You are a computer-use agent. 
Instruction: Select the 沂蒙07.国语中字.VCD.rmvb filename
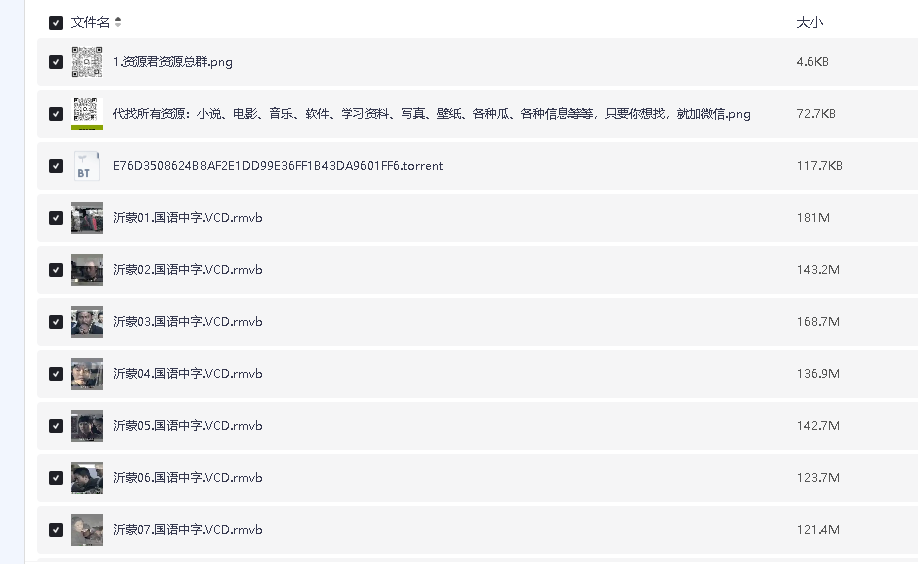pos(187,530)
